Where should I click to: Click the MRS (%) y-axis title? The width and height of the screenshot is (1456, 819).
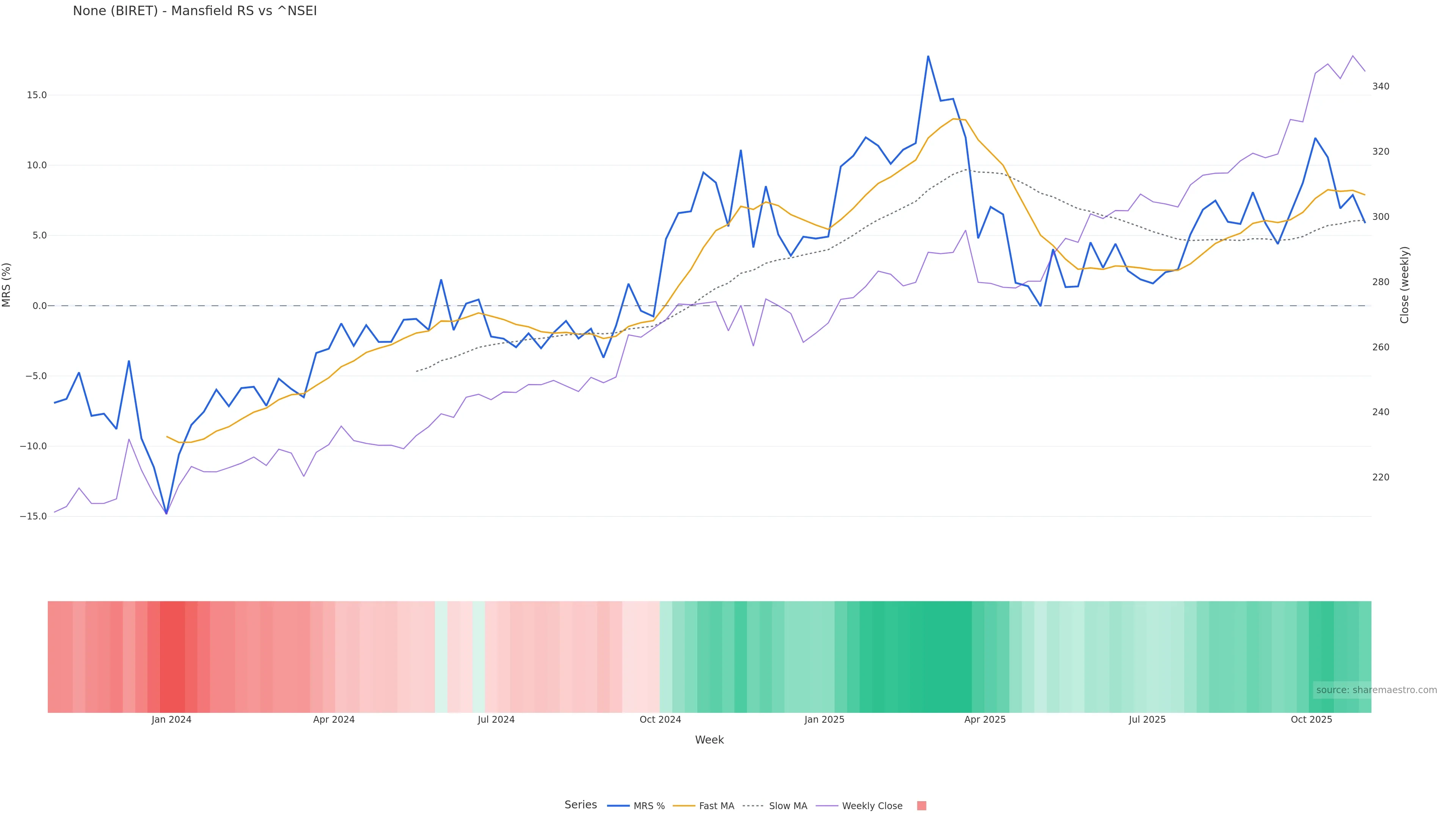coord(7,285)
